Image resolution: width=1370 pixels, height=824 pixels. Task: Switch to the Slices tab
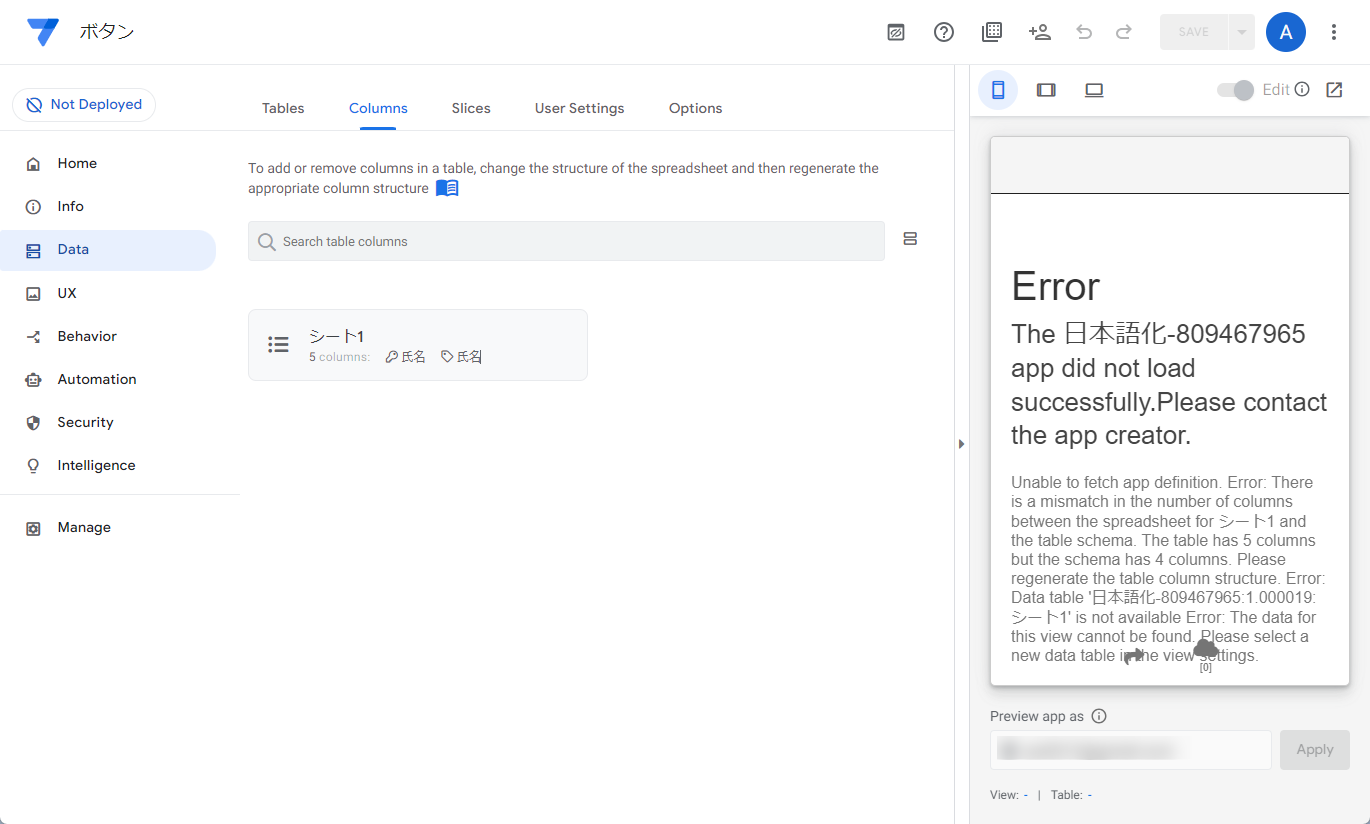pyautogui.click(x=471, y=108)
